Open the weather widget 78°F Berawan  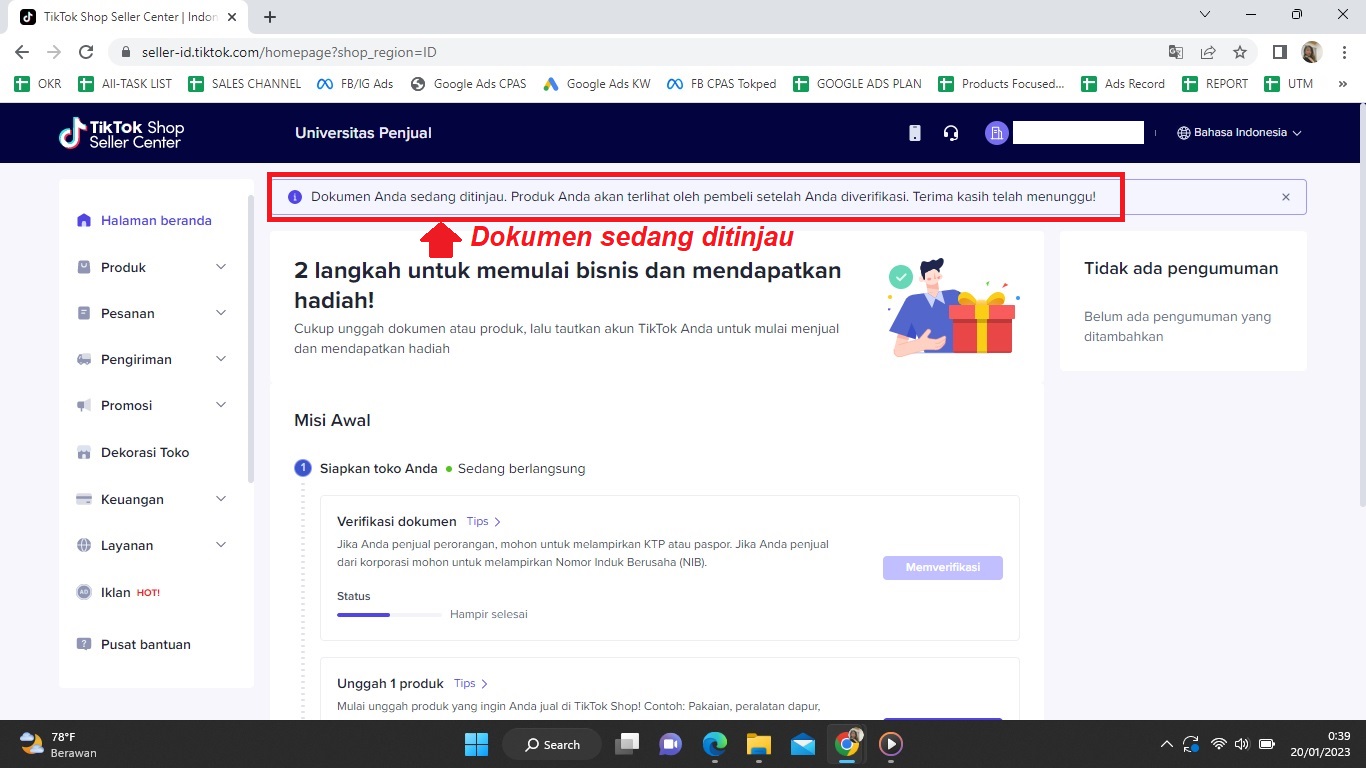pyautogui.click(x=58, y=744)
